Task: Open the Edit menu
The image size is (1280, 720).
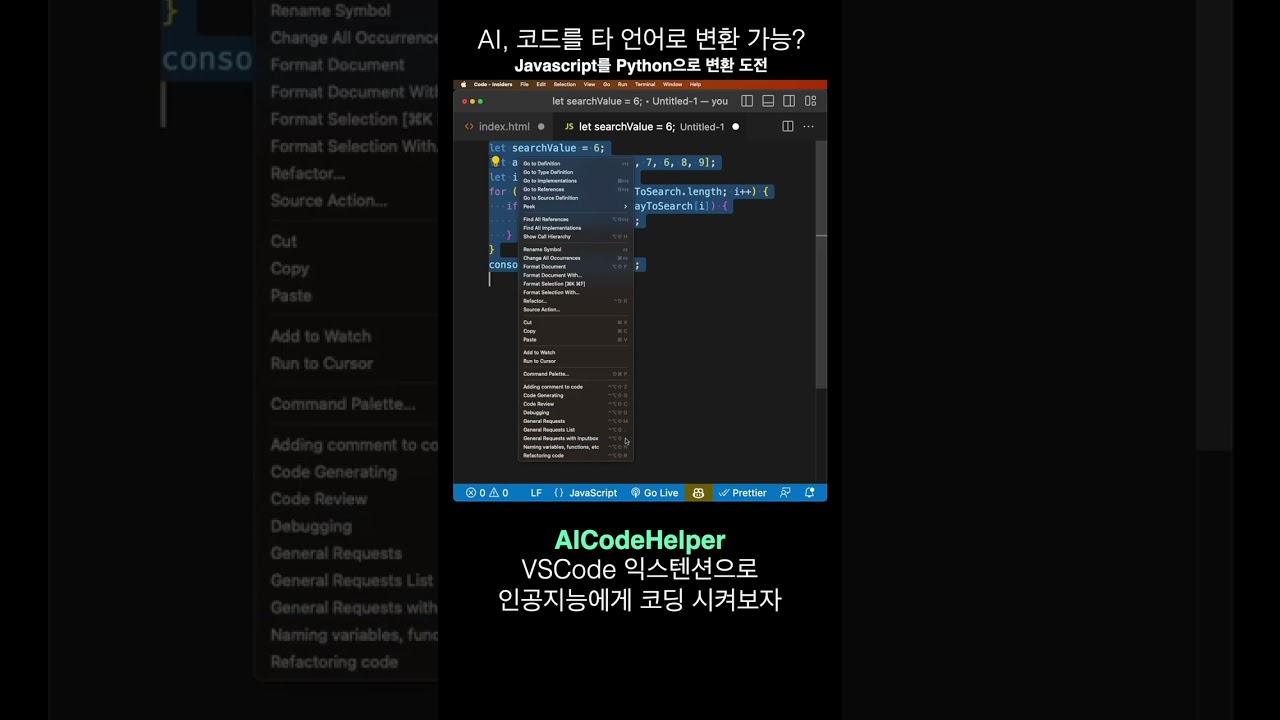Action: (x=541, y=84)
